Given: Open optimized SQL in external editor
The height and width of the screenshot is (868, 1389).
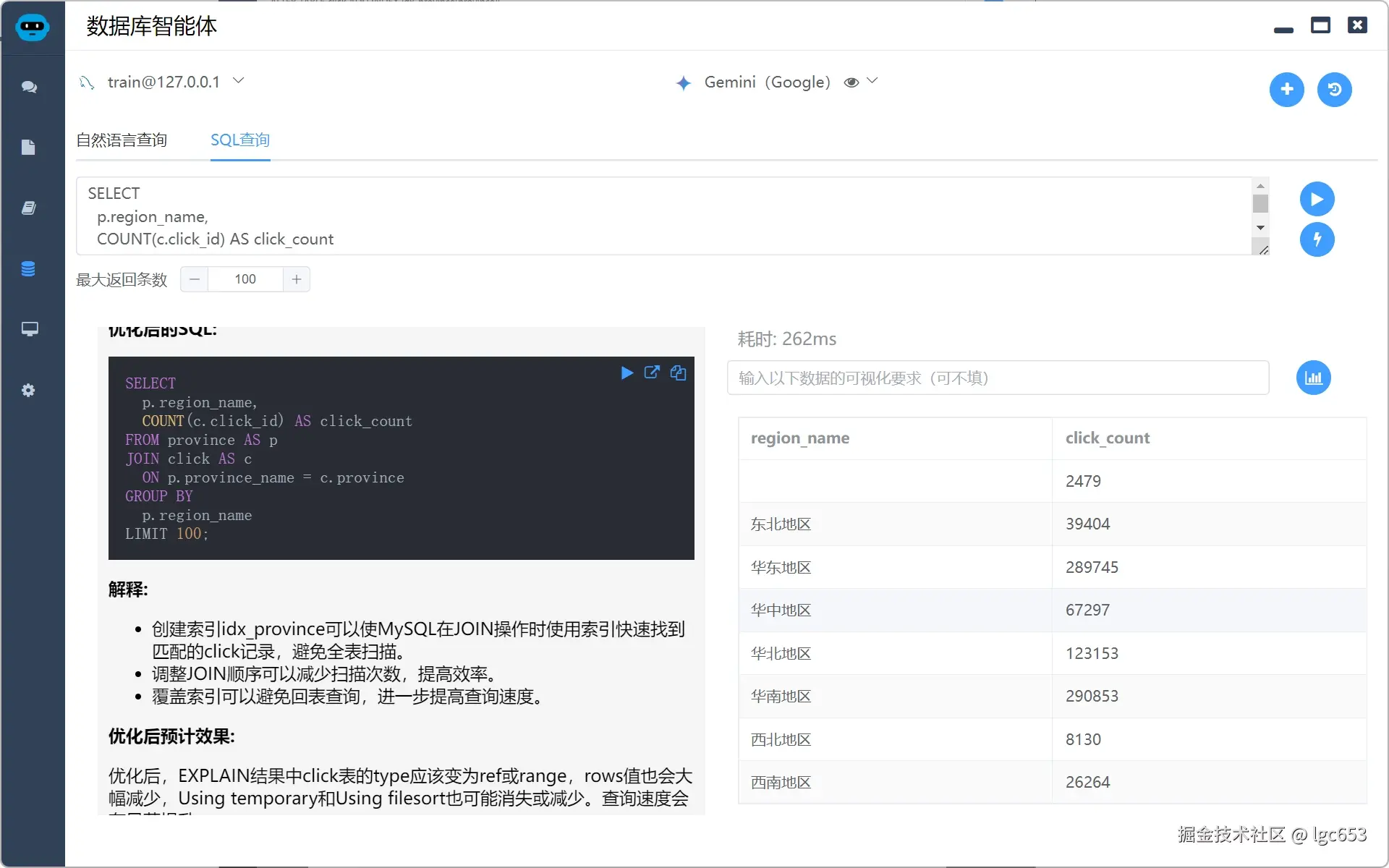Looking at the screenshot, I should coord(652,373).
